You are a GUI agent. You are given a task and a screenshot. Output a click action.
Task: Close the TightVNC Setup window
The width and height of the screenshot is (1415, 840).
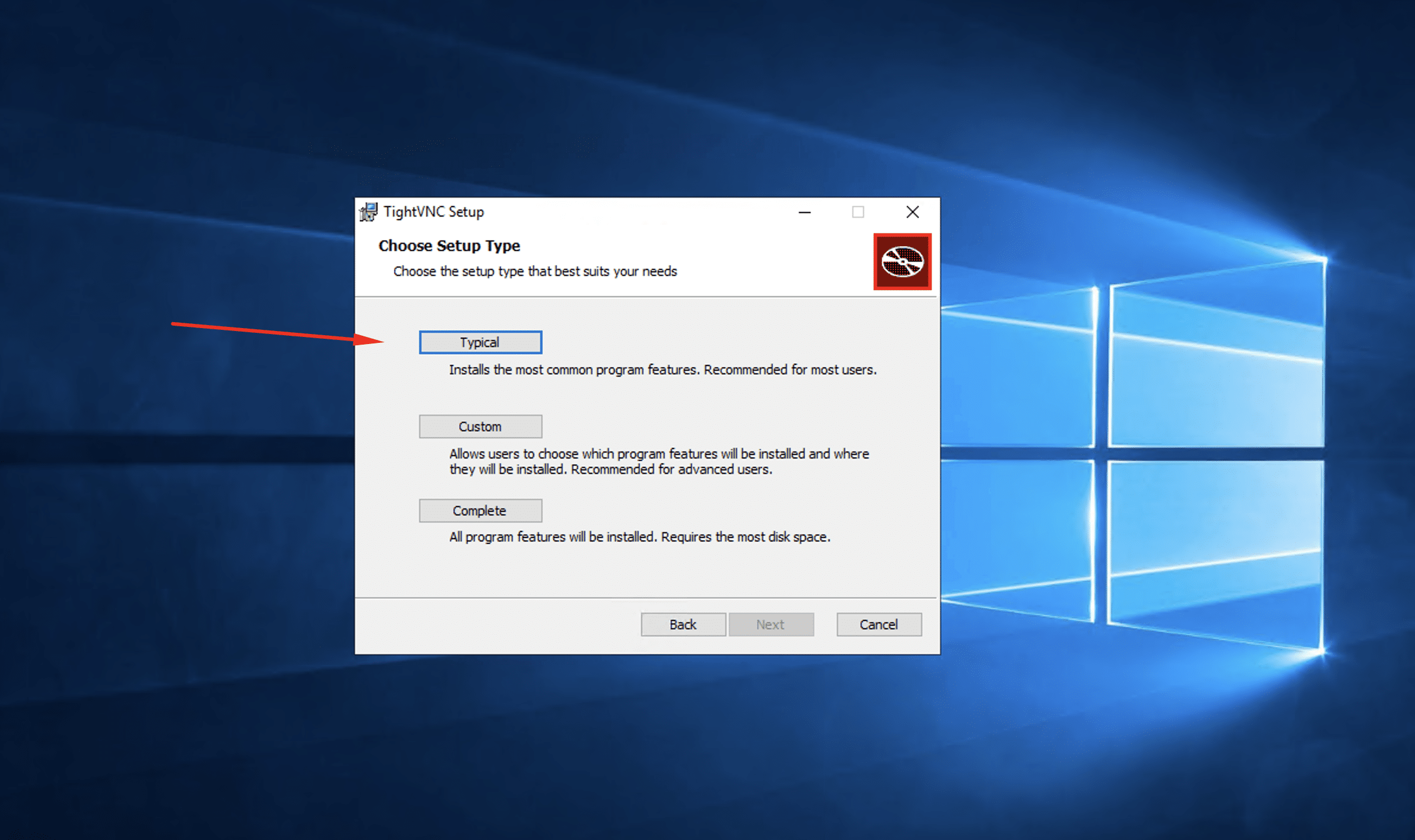coord(912,212)
